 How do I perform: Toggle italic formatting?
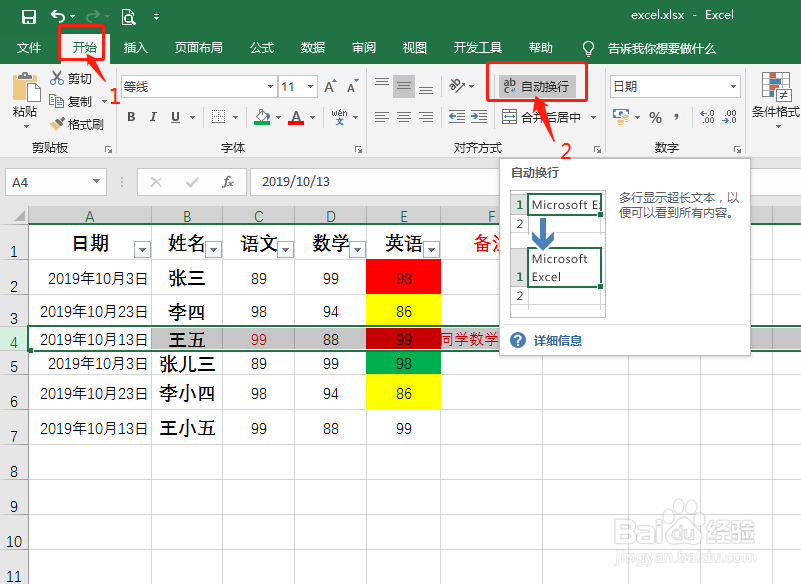(x=153, y=117)
